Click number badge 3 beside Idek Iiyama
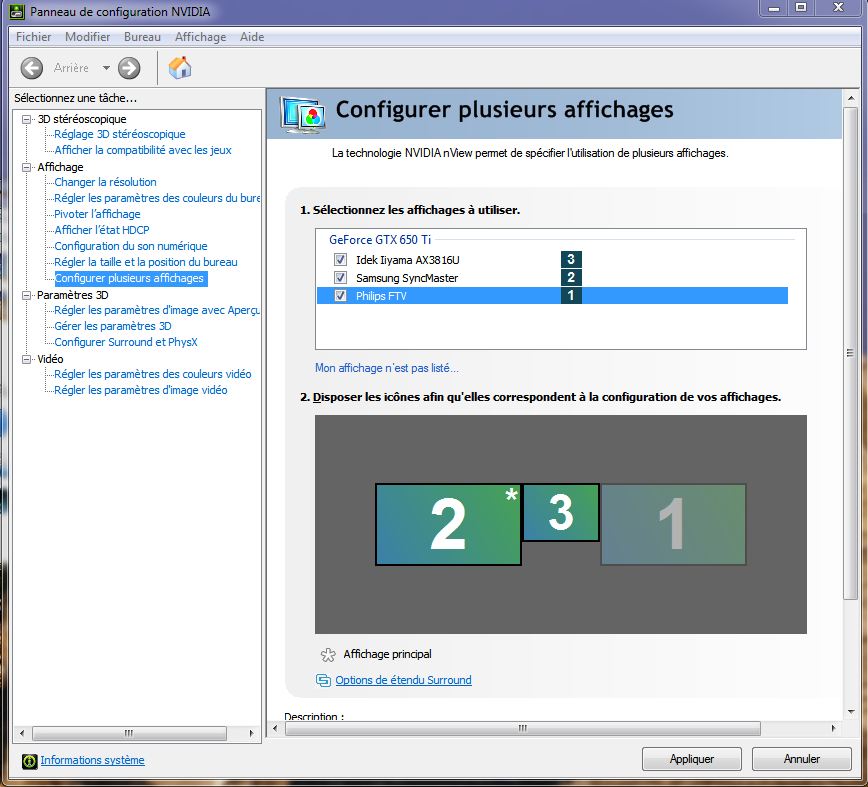 [x=571, y=260]
